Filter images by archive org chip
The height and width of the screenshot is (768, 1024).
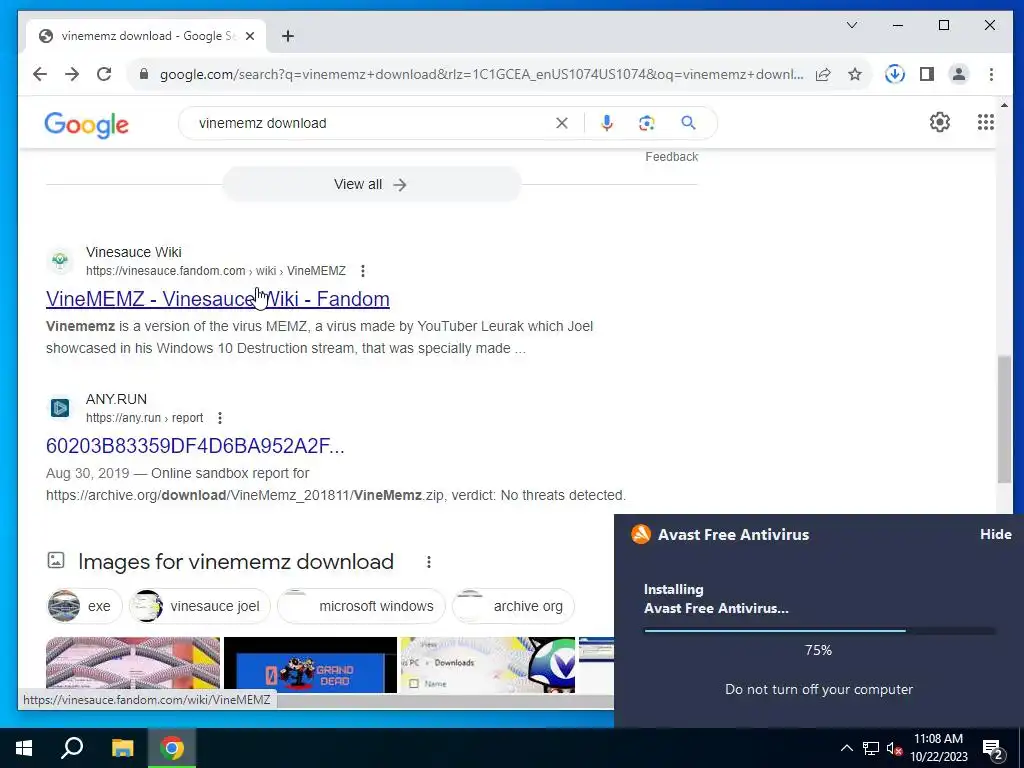[x=513, y=606]
